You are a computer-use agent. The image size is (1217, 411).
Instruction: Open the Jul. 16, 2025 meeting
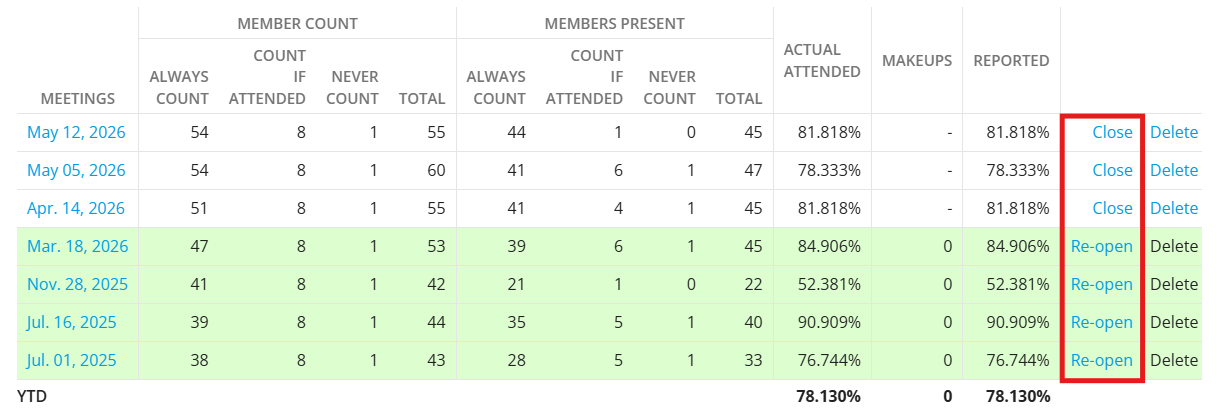pos(72,322)
